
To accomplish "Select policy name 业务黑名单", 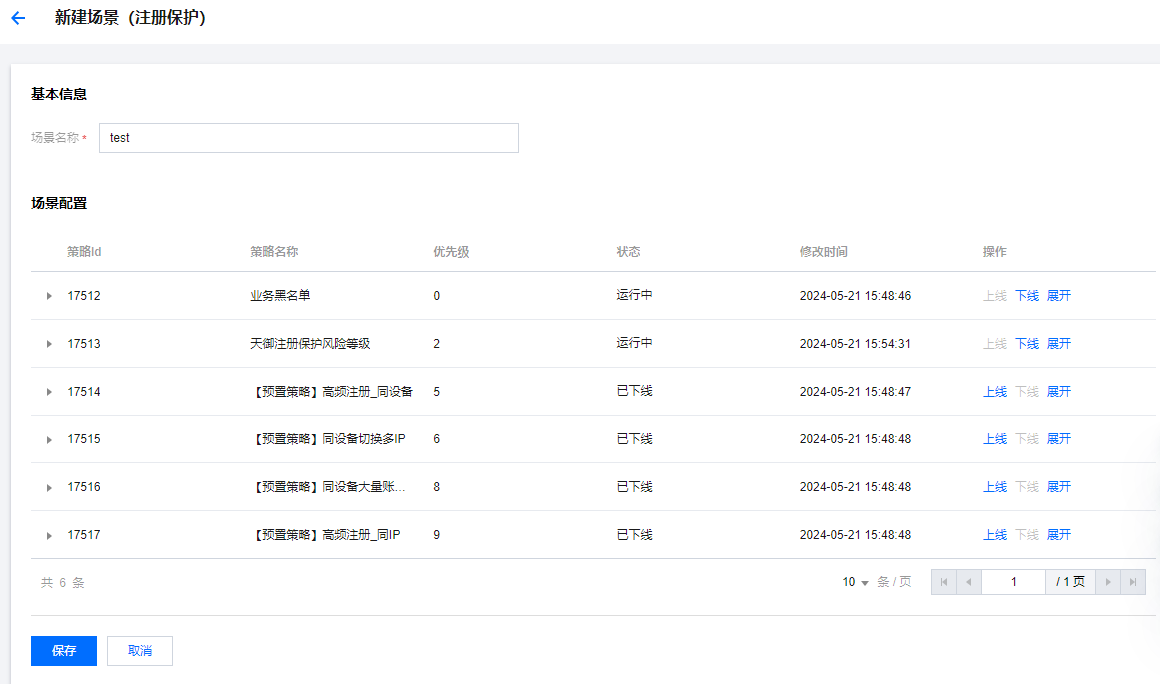I will pos(280,296).
